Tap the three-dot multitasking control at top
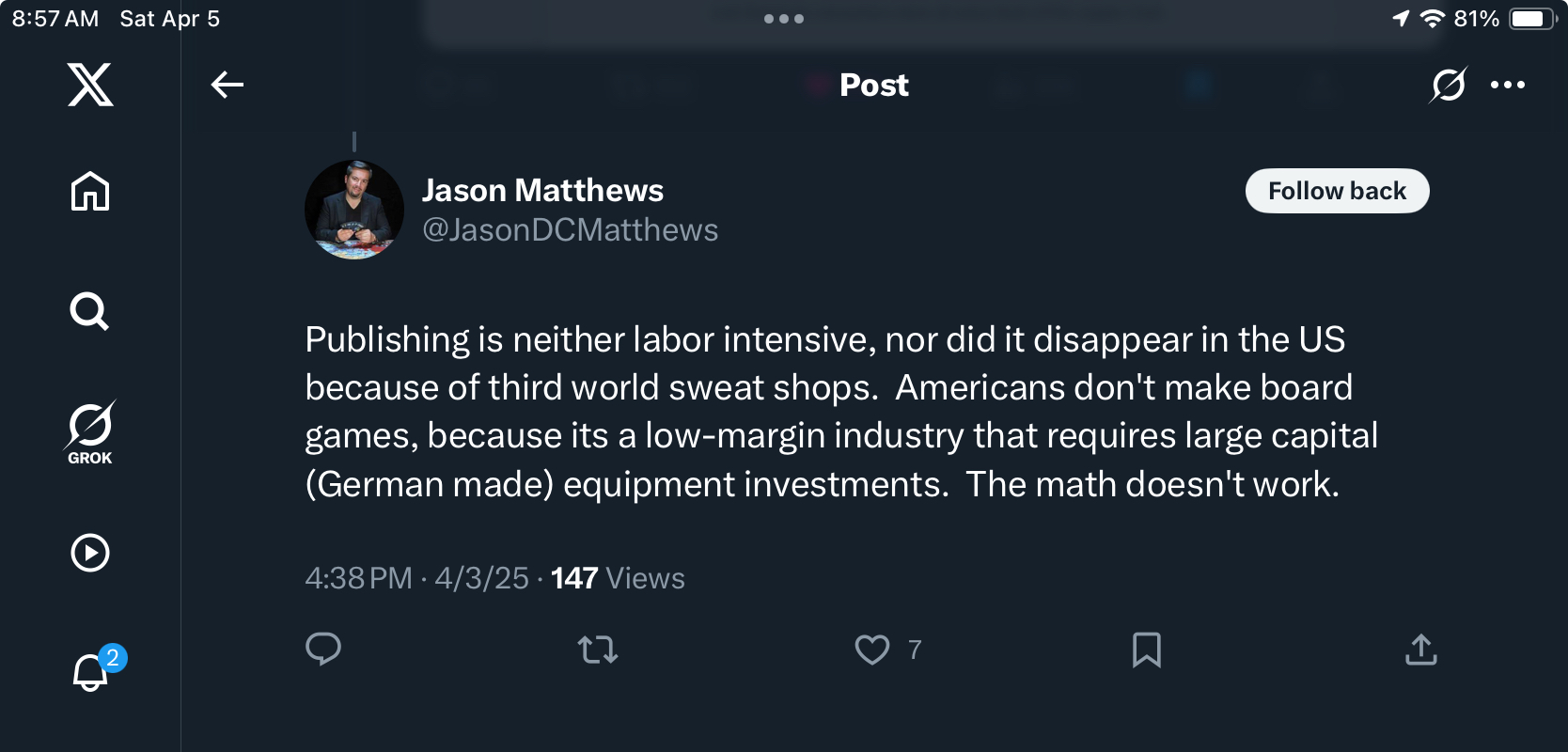The image size is (1568, 752). click(x=784, y=19)
